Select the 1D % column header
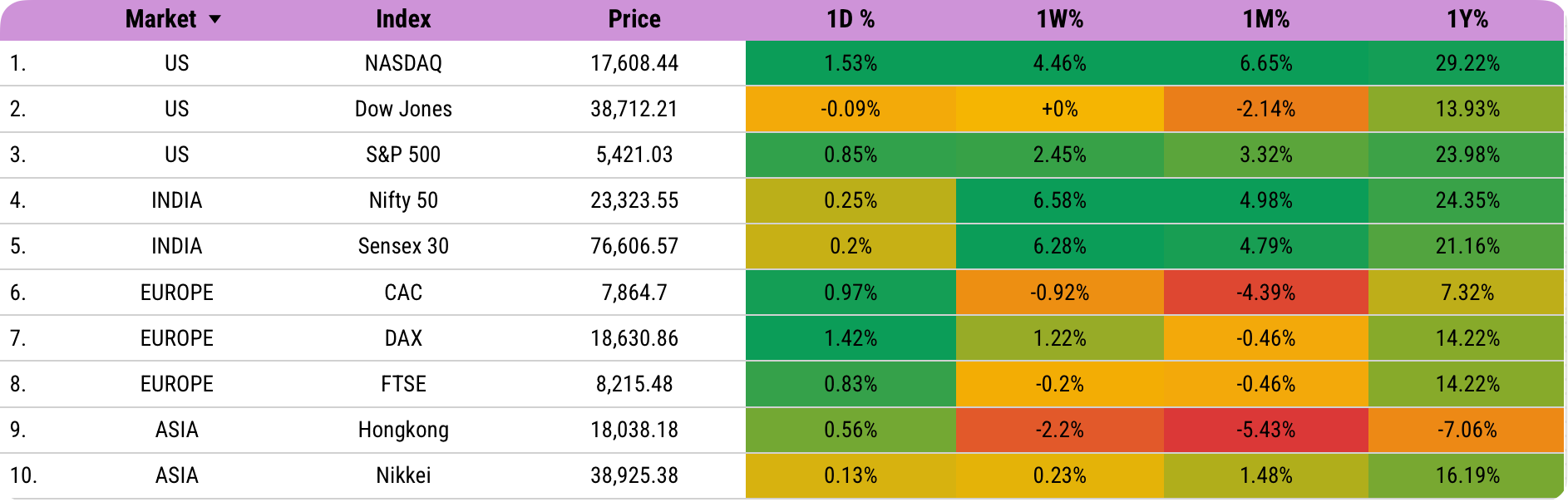Viewport: 1568px width, 502px height. click(851, 19)
